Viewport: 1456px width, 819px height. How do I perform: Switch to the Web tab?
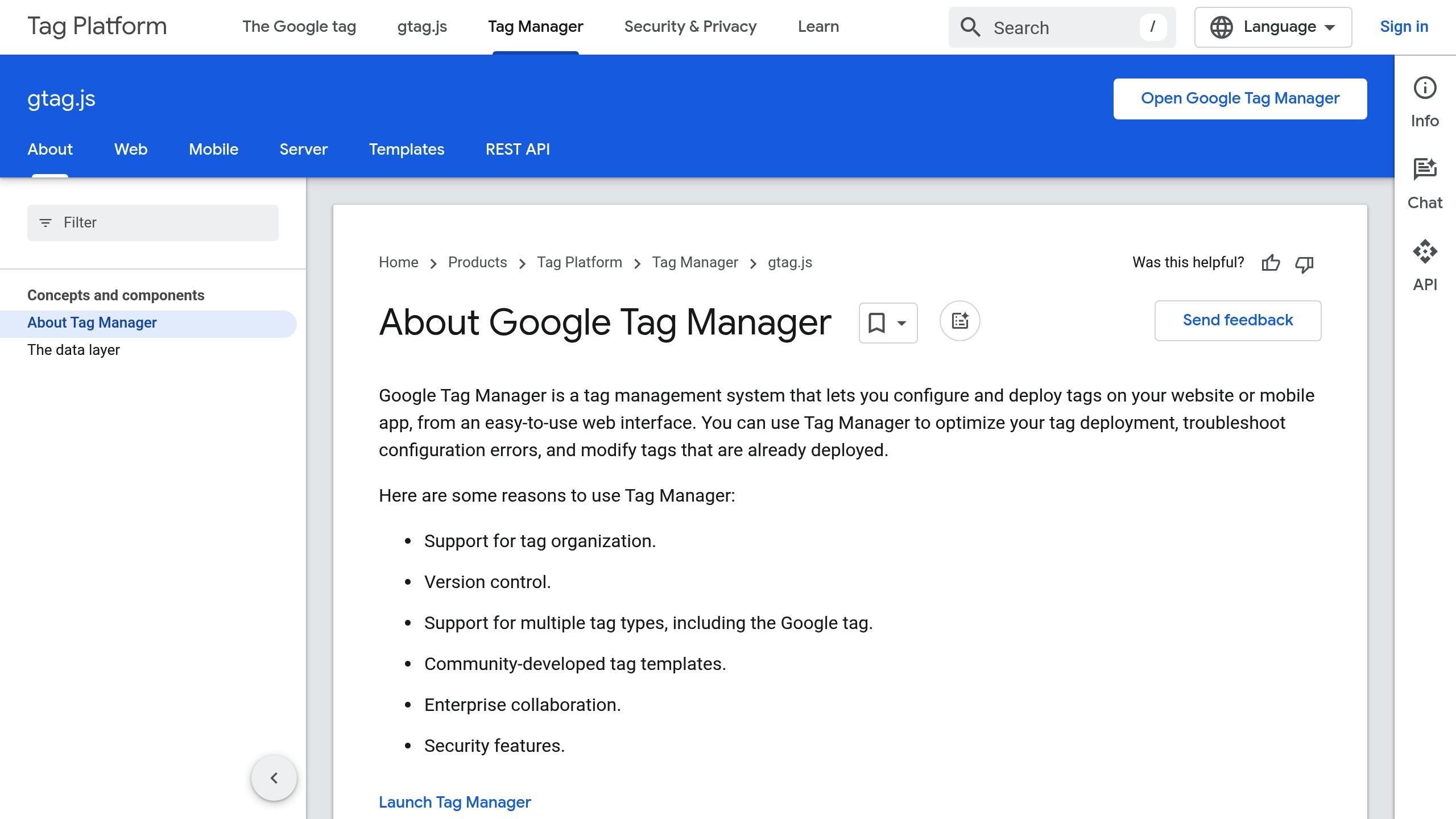coord(131,149)
